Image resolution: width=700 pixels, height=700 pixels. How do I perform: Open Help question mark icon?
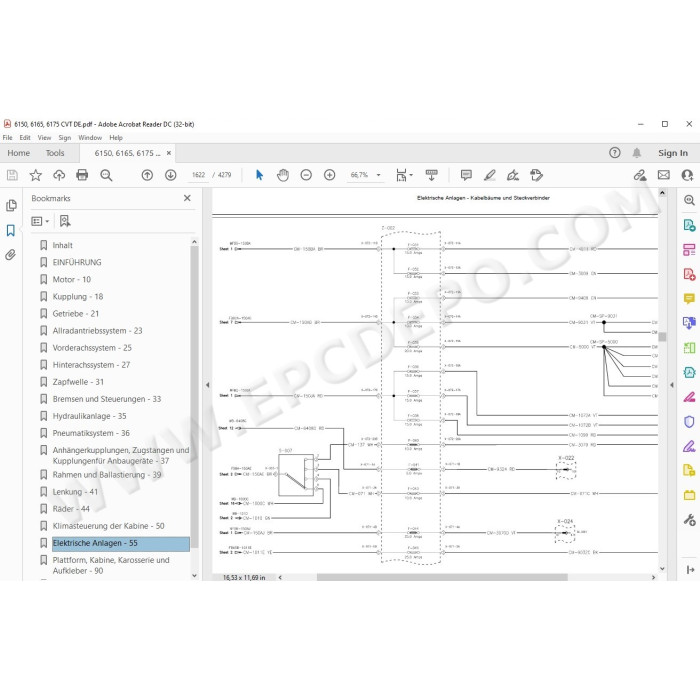pos(615,153)
